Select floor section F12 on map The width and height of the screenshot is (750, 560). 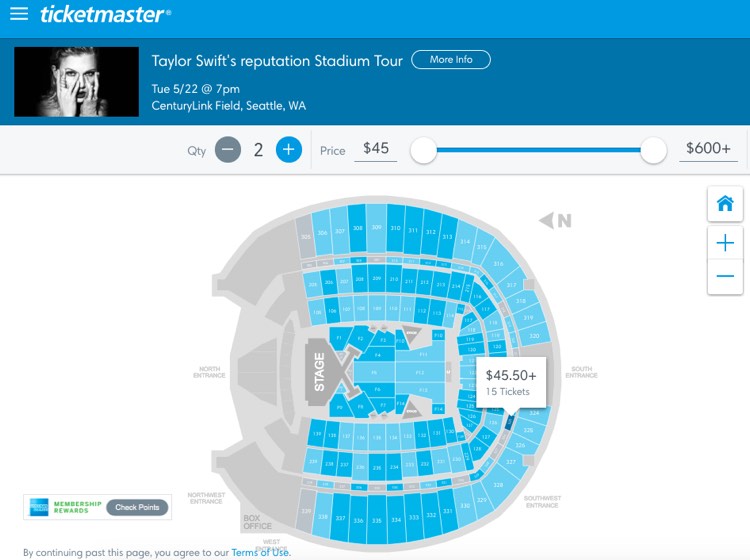(x=420, y=372)
